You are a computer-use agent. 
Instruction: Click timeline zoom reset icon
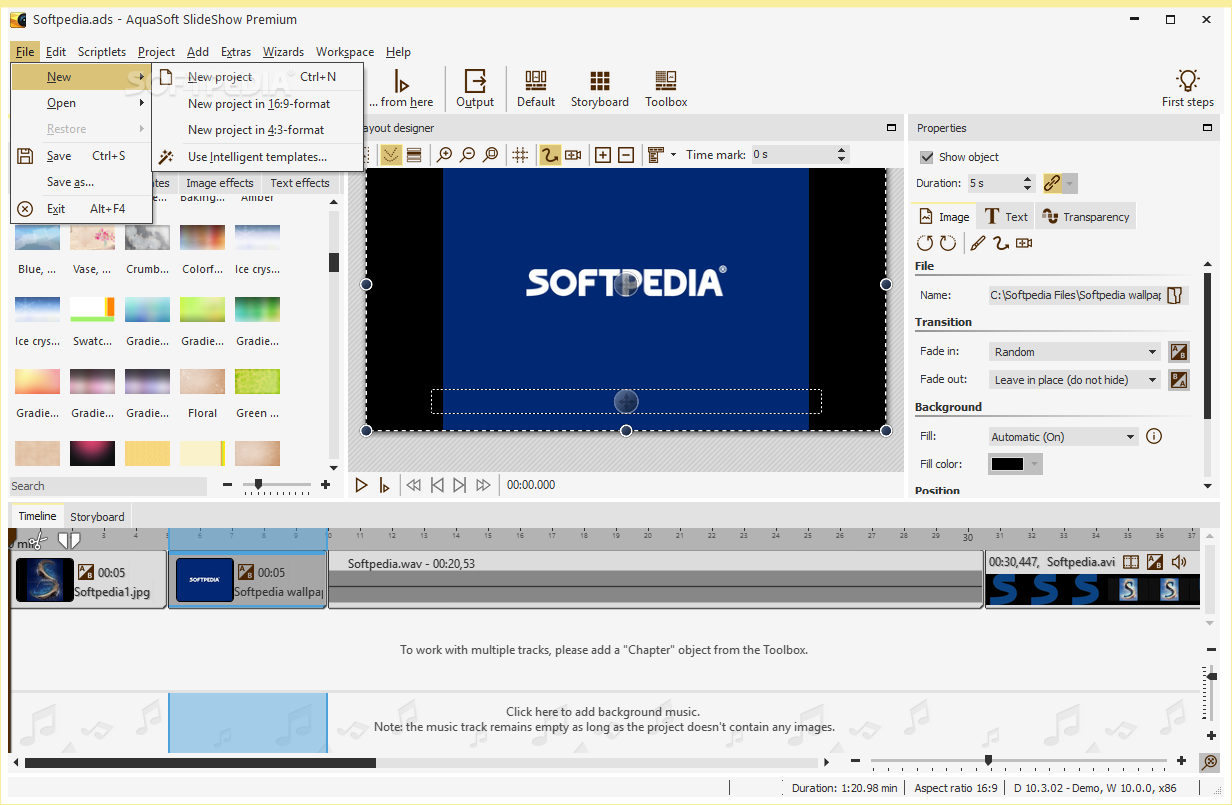tap(1210, 761)
